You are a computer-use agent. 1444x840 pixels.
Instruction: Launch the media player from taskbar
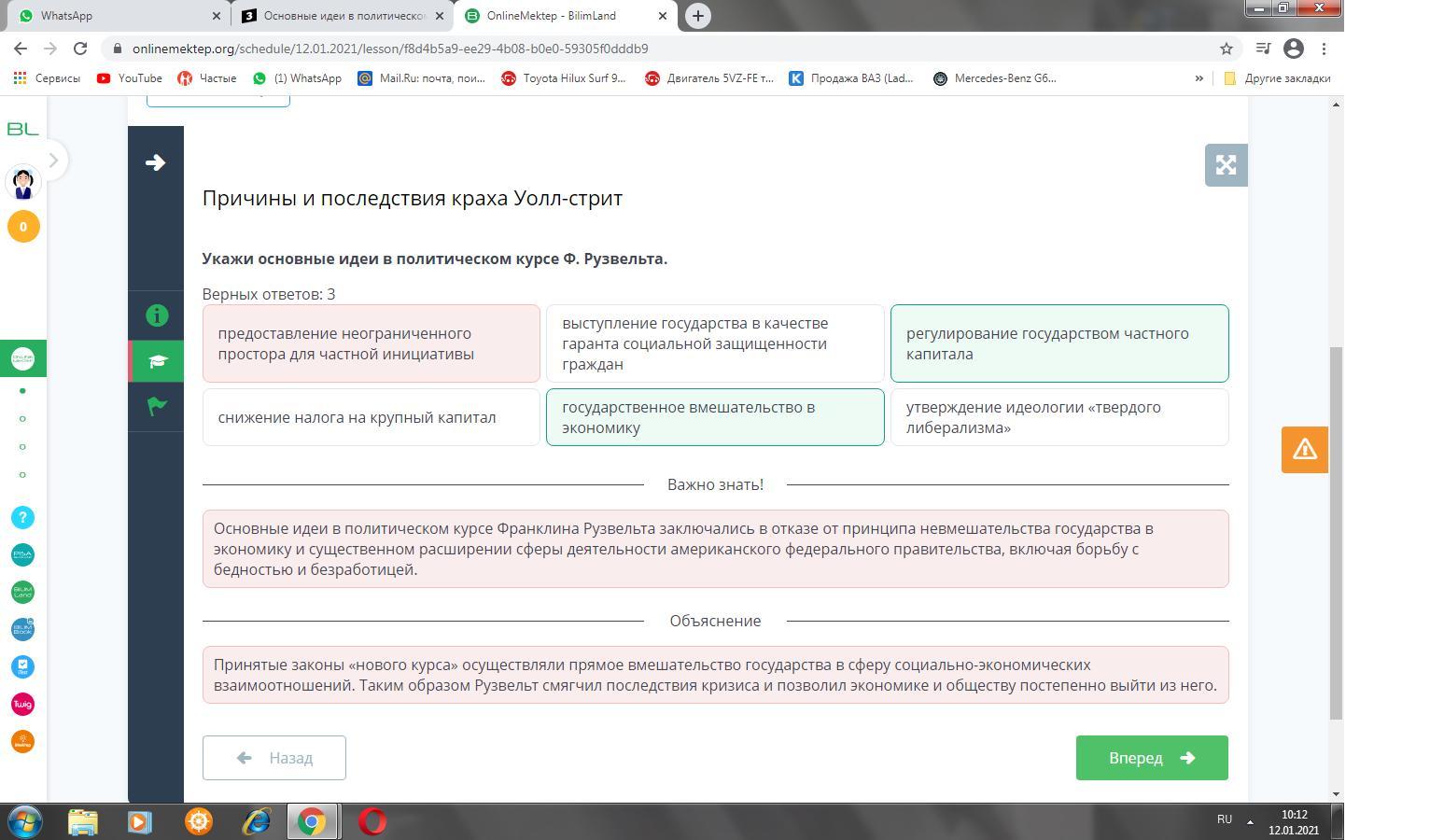pos(140,821)
